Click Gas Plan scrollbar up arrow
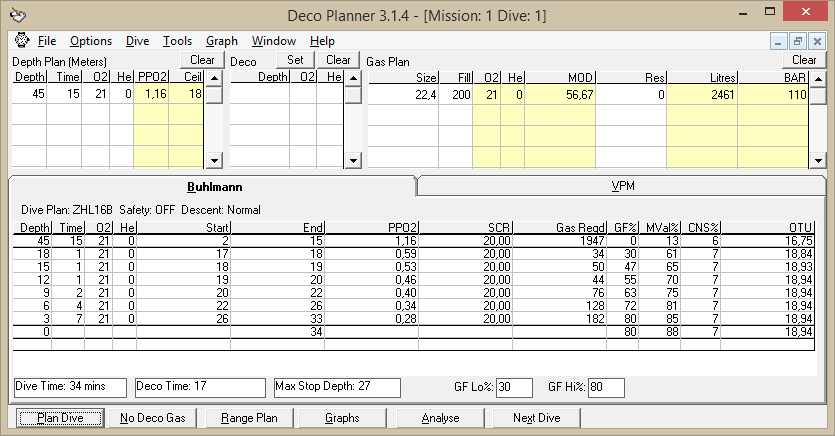Screen dimensions: 835x436 pyautogui.click(x=818, y=79)
